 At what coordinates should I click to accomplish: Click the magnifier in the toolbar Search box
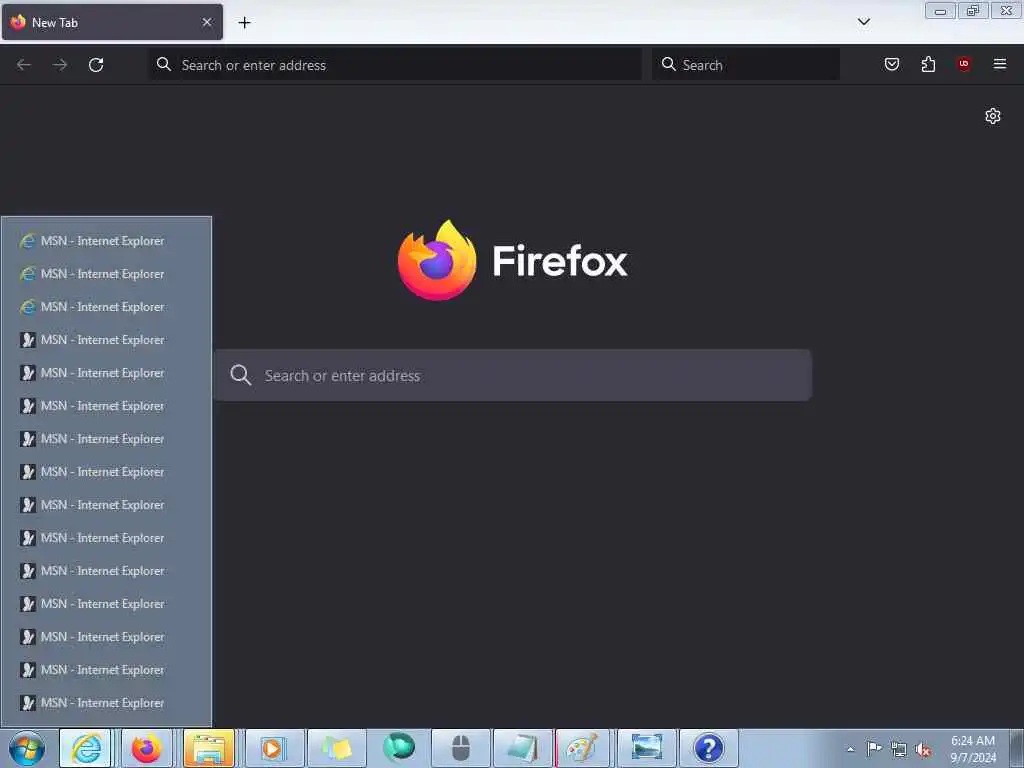point(669,64)
